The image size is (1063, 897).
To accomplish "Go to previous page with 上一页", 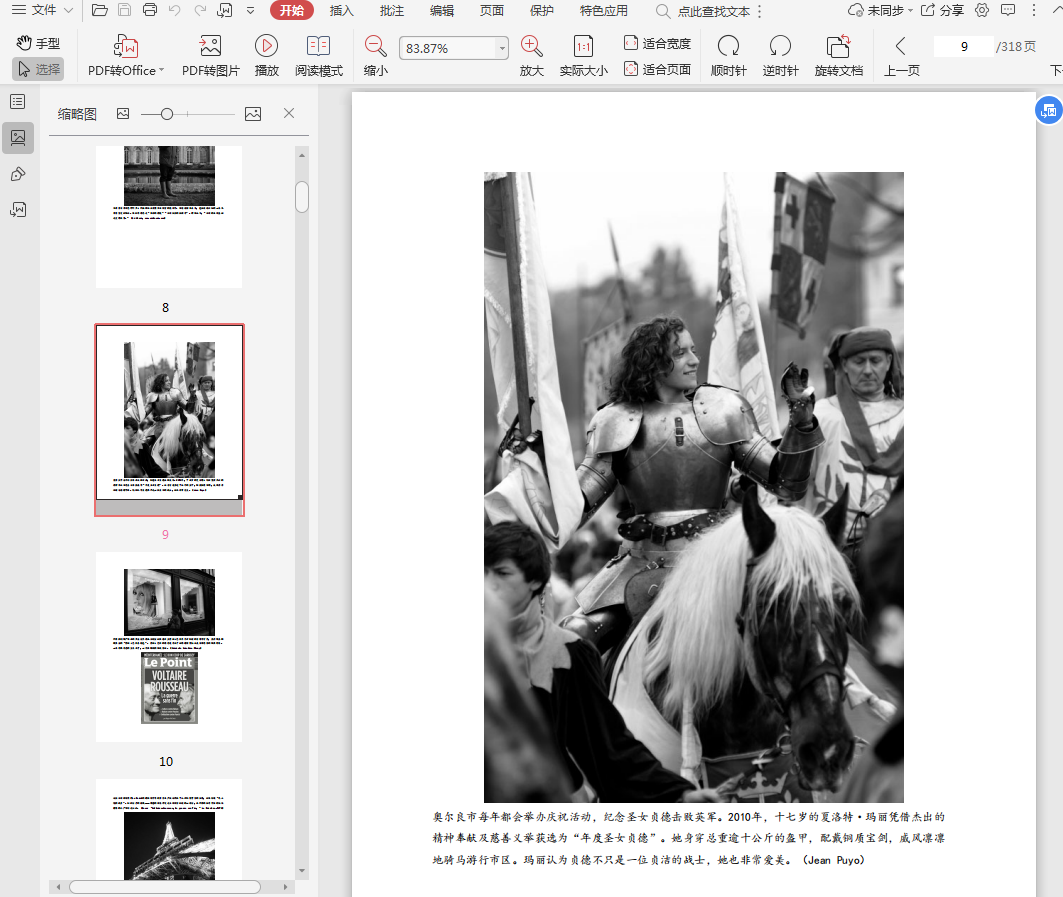I will point(901,47).
